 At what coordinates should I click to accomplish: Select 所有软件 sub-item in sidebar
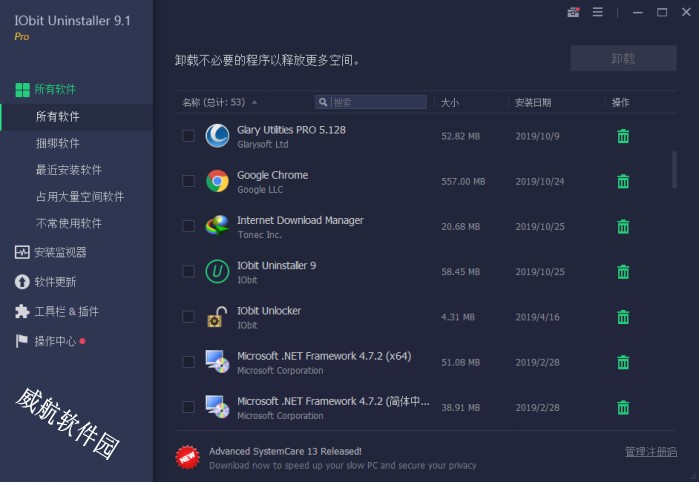tap(76, 117)
